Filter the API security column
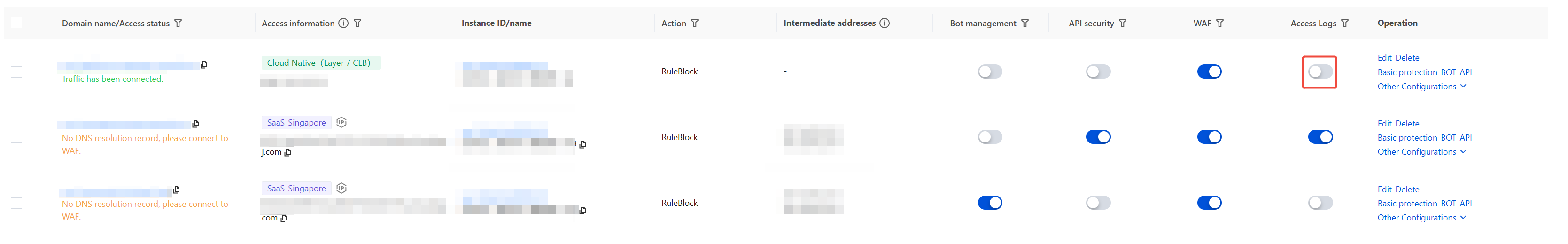Screen dimensions: 1568x244 (1123, 23)
